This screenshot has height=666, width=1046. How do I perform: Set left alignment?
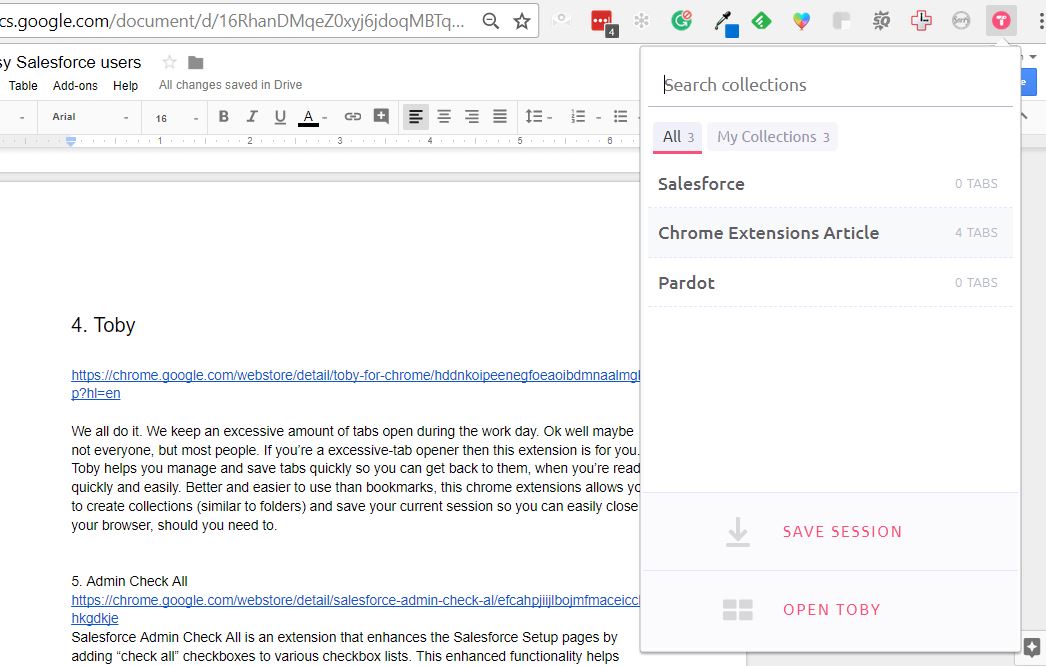(416, 117)
